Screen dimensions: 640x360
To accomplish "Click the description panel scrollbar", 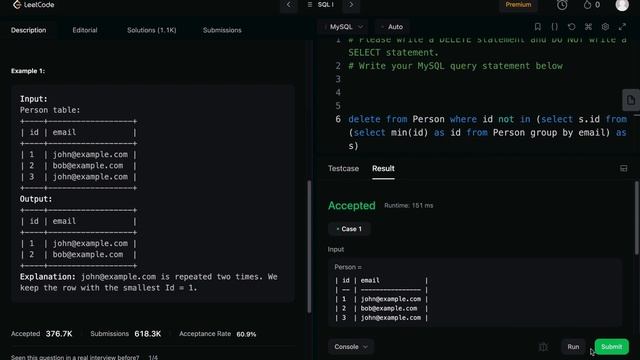I will click(309, 246).
